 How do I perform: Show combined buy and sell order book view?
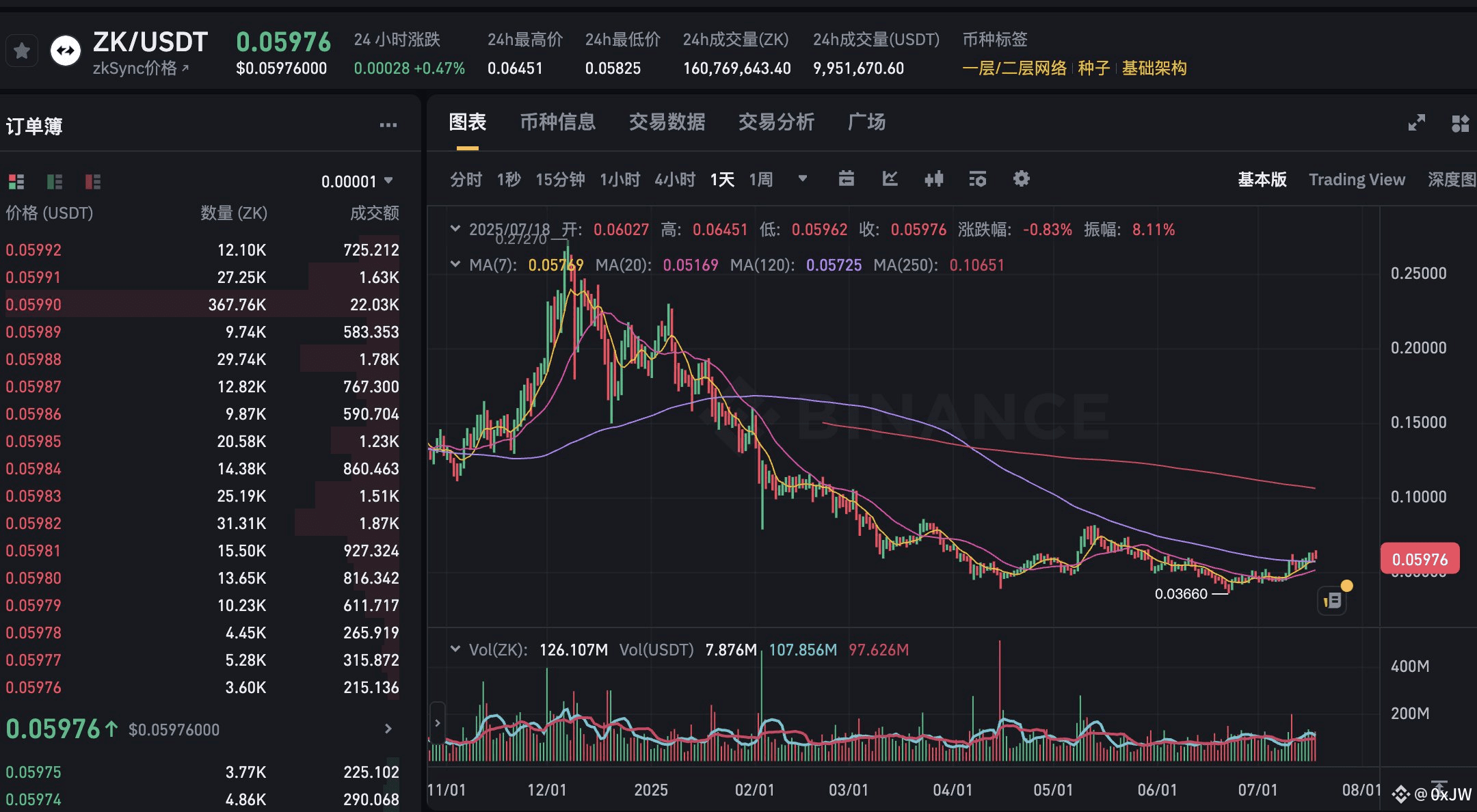[x=16, y=181]
